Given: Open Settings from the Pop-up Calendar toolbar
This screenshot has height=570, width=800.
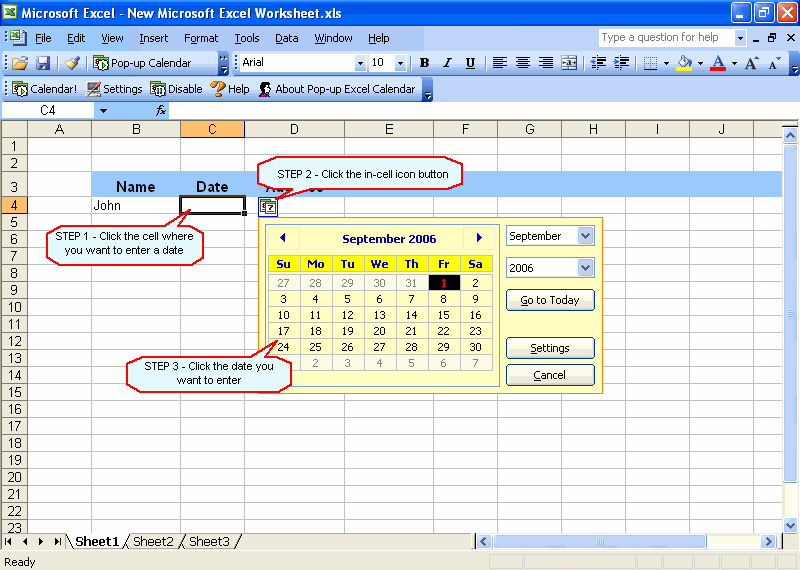Looking at the screenshot, I should pyautogui.click(x=114, y=89).
